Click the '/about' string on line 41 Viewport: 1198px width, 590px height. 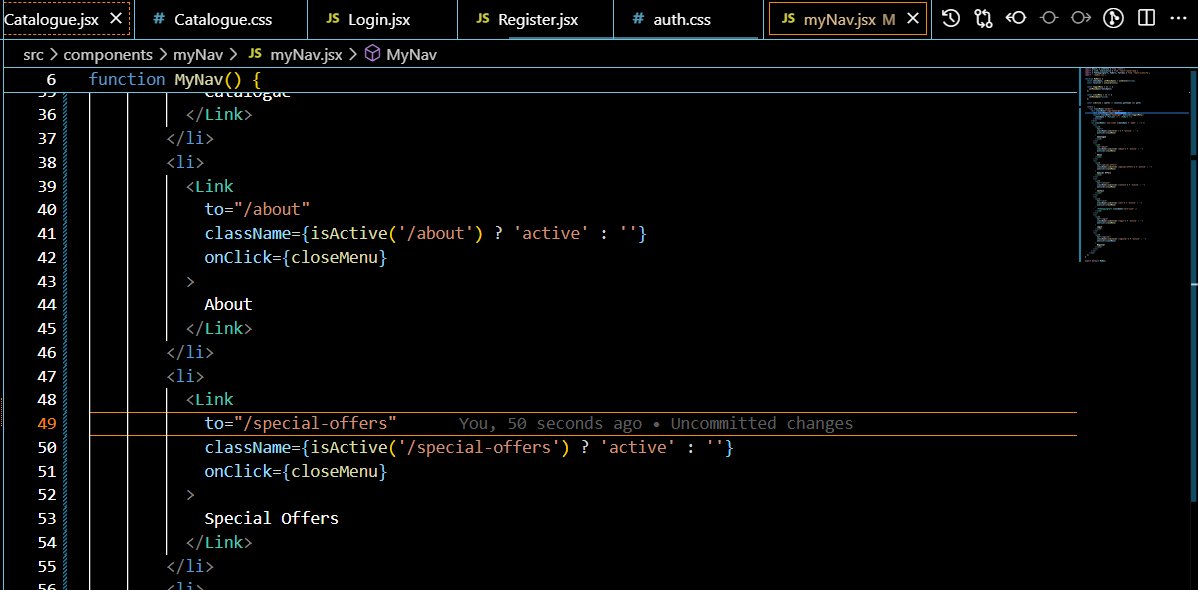pos(435,233)
